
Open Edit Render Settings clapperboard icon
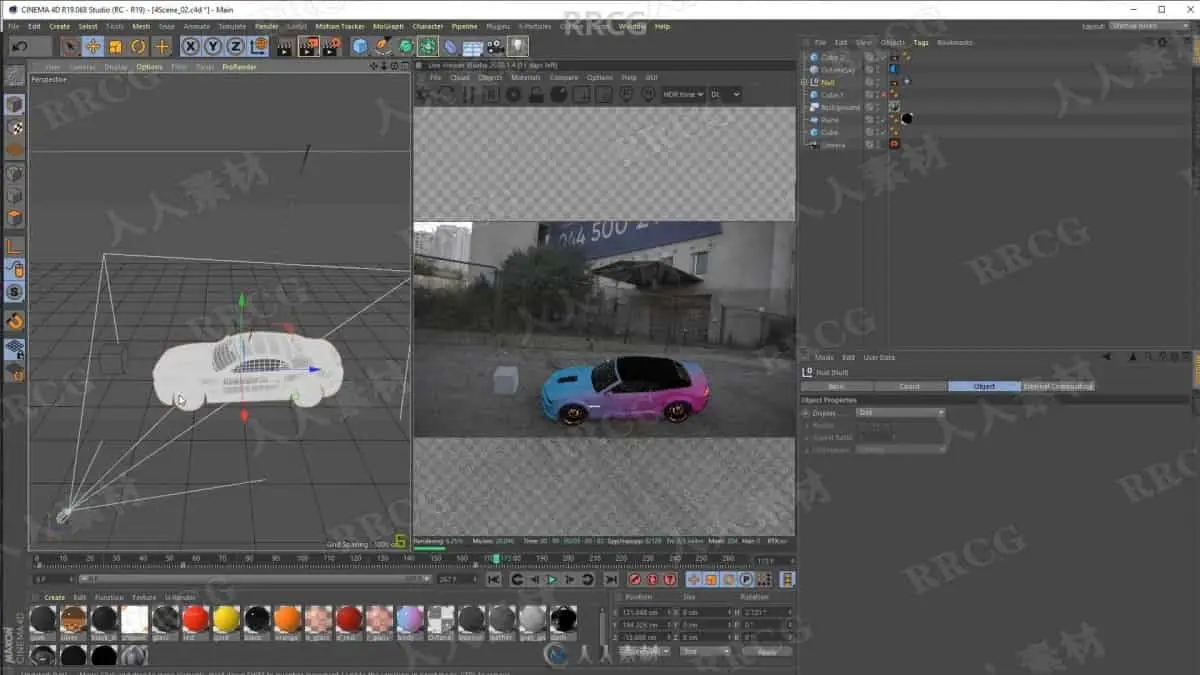332,46
